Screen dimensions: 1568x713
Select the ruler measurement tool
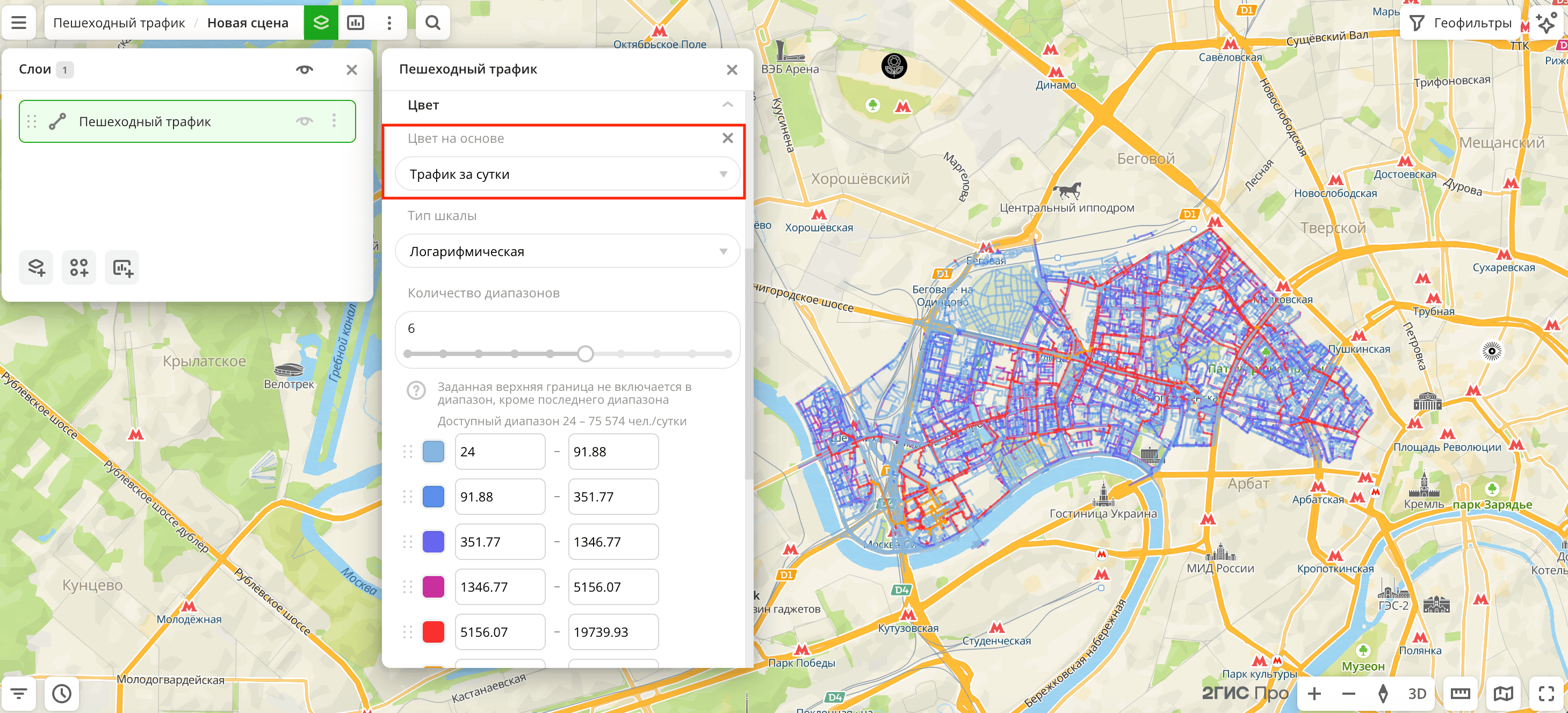pyautogui.click(x=1460, y=693)
